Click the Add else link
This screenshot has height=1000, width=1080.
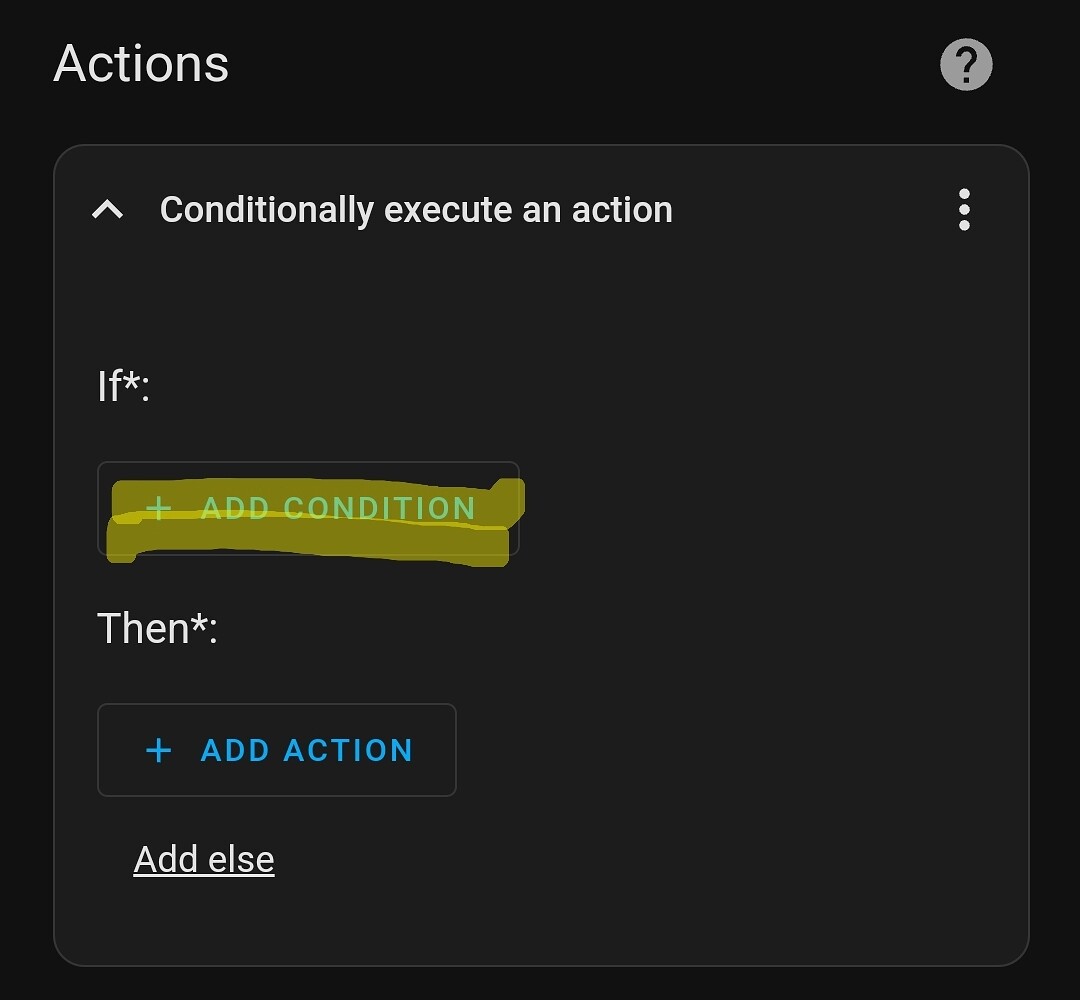click(203, 858)
